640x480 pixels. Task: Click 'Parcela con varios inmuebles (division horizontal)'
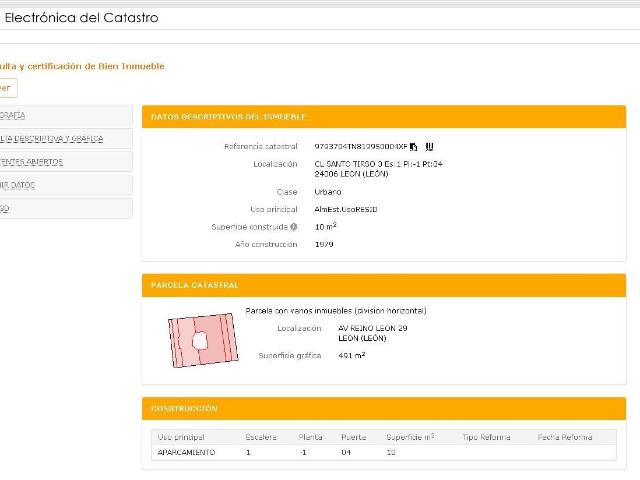[x=336, y=311]
